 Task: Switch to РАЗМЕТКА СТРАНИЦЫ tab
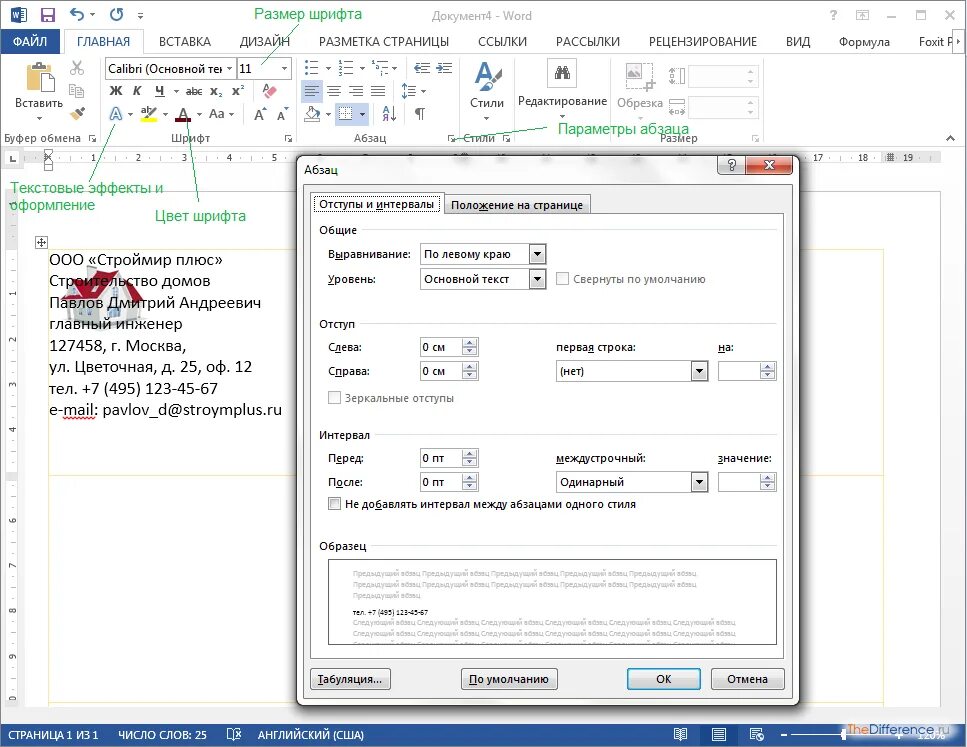point(384,41)
